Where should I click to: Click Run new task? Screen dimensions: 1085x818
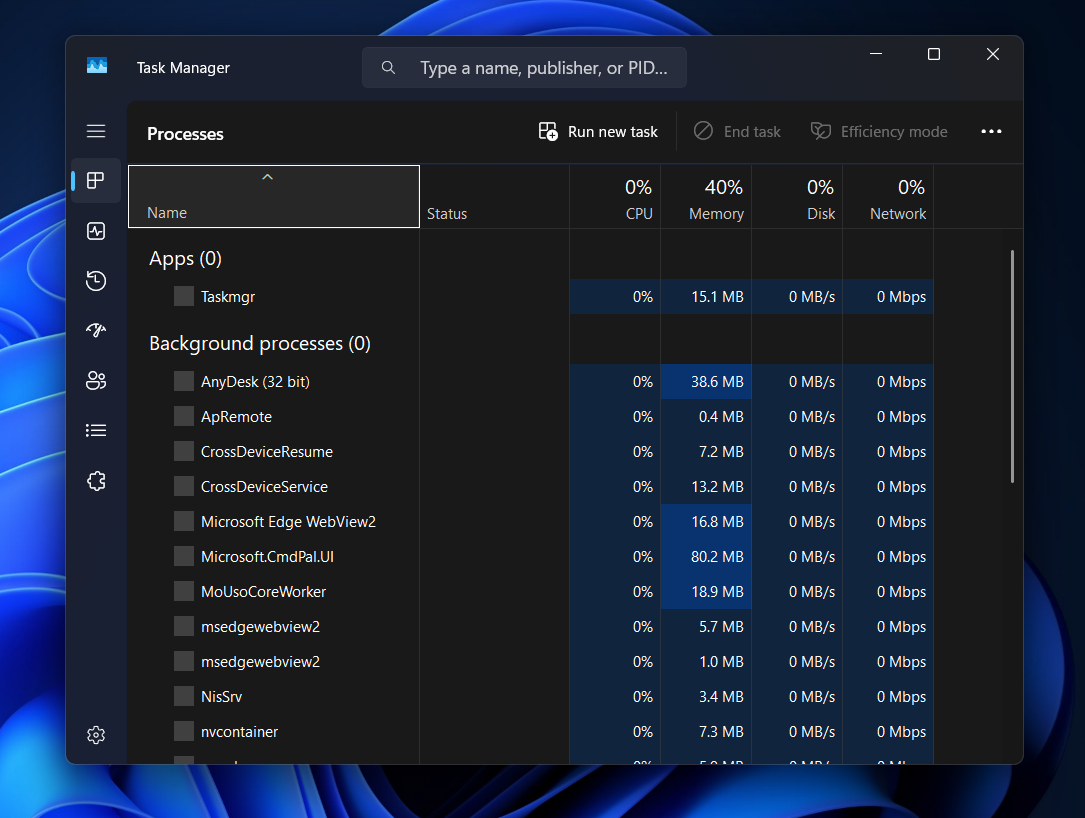point(597,131)
